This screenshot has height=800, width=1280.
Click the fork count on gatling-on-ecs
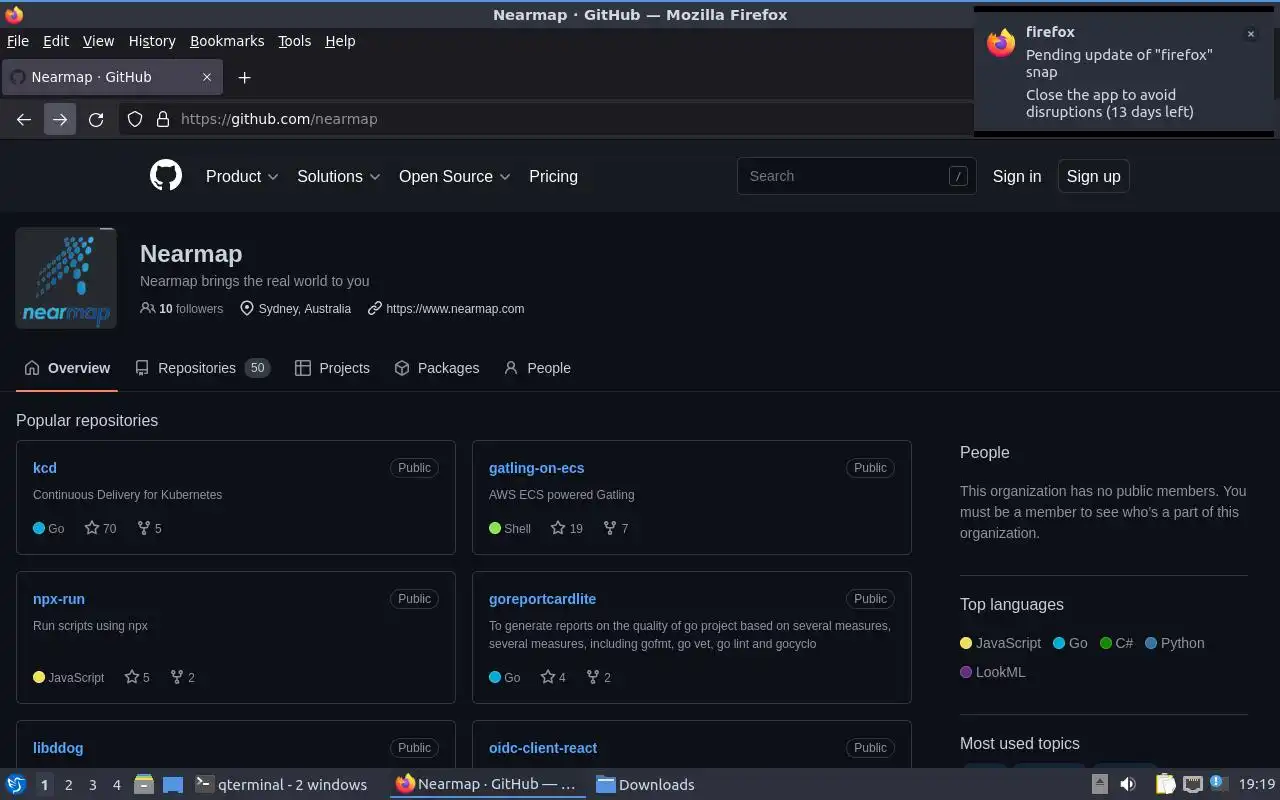(x=625, y=528)
